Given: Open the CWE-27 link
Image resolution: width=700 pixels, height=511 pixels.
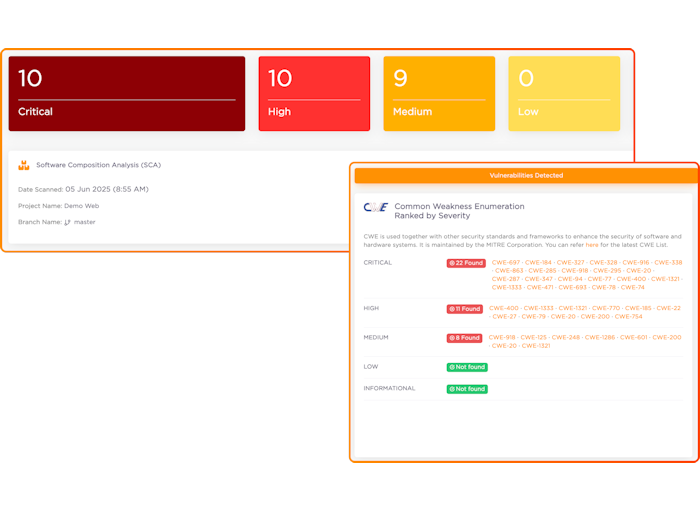Looking at the screenshot, I should pyautogui.click(x=504, y=316).
